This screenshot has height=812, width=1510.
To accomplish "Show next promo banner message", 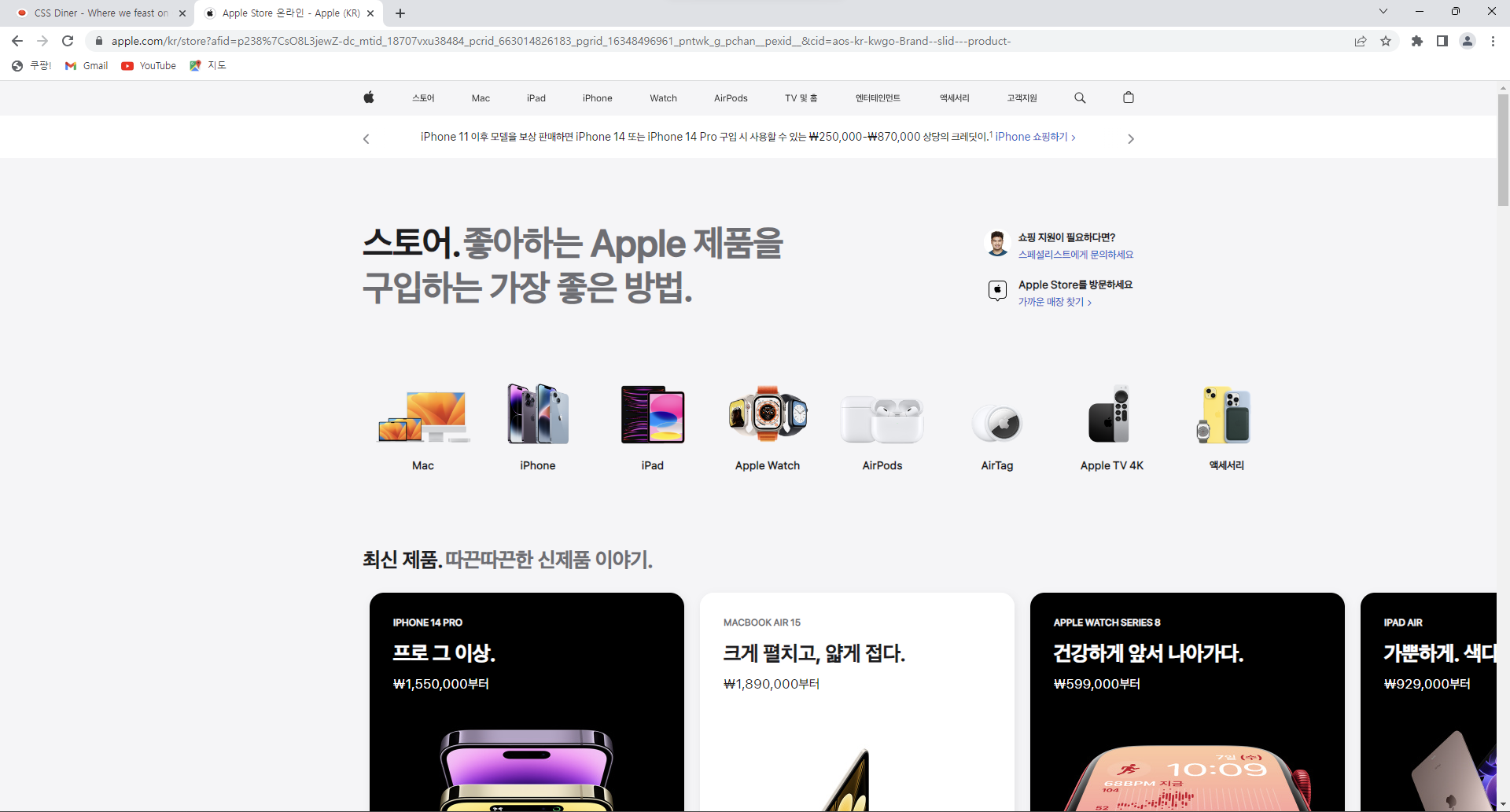I will [x=1130, y=139].
